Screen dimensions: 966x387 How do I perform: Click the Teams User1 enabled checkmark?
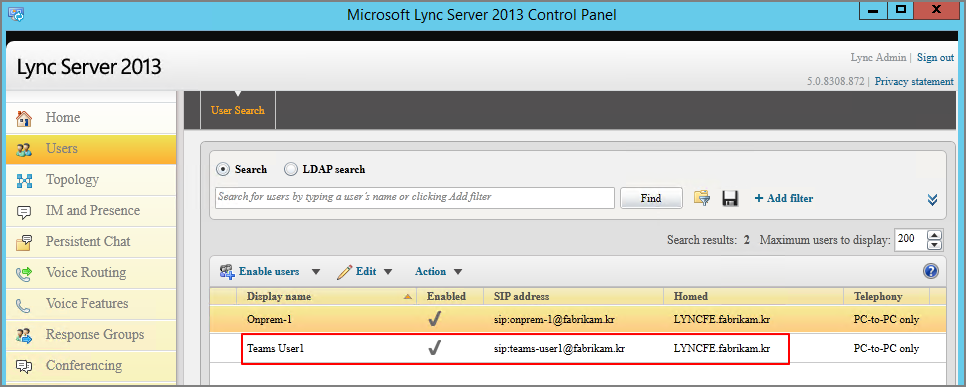[434, 349]
